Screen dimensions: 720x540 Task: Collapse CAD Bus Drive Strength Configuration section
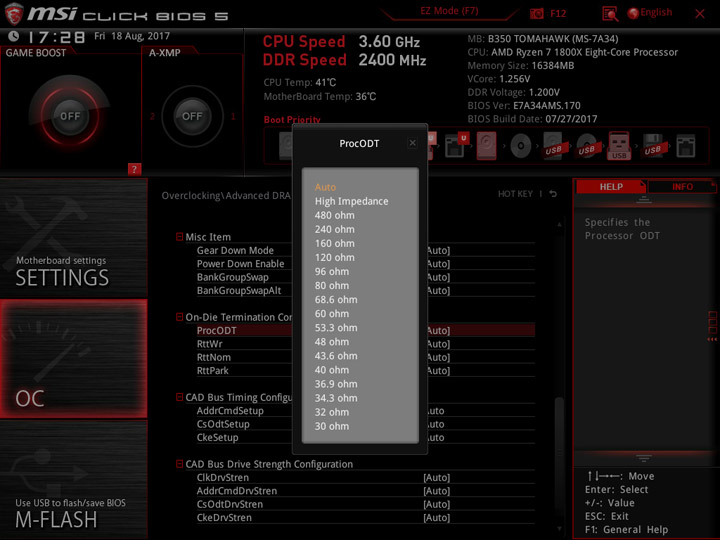point(180,464)
